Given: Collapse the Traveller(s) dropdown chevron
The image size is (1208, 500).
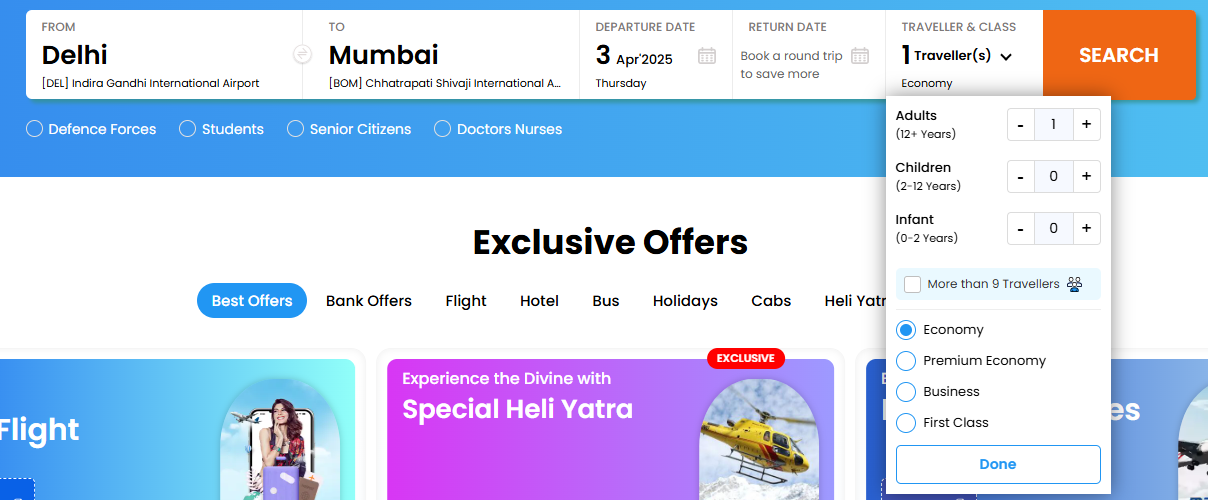Looking at the screenshot, I should pyautogui.click(x=1006, y=57).
